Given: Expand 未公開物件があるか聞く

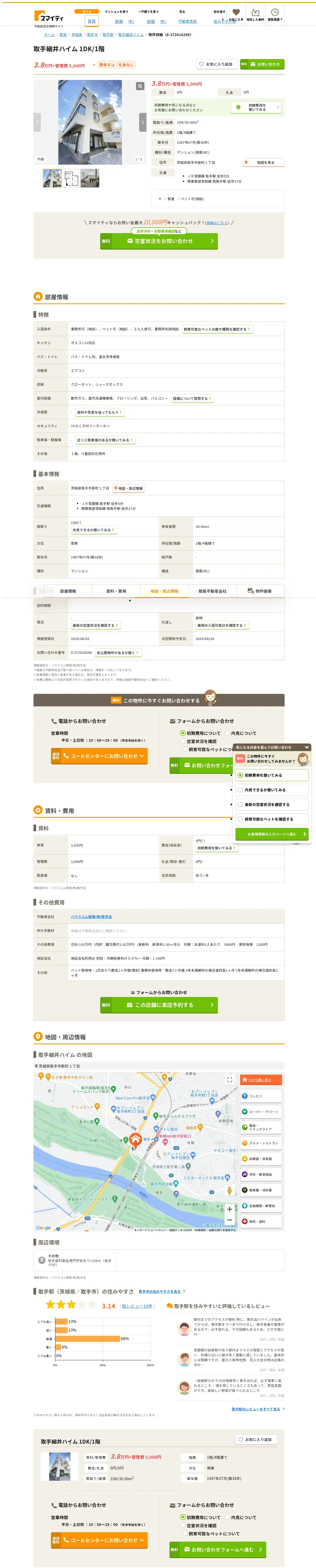Looking at the screenshot, I should tap(118, 653).
